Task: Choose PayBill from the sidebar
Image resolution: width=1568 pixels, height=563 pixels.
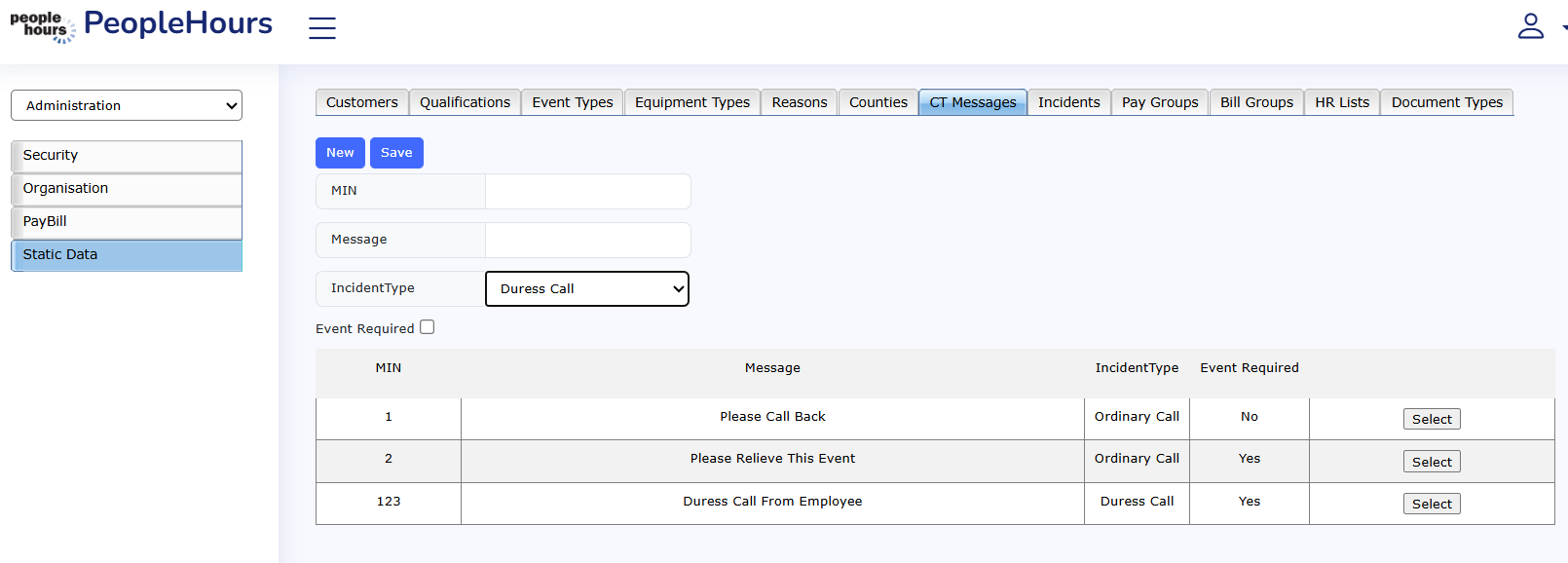Action: click(127, 222)
